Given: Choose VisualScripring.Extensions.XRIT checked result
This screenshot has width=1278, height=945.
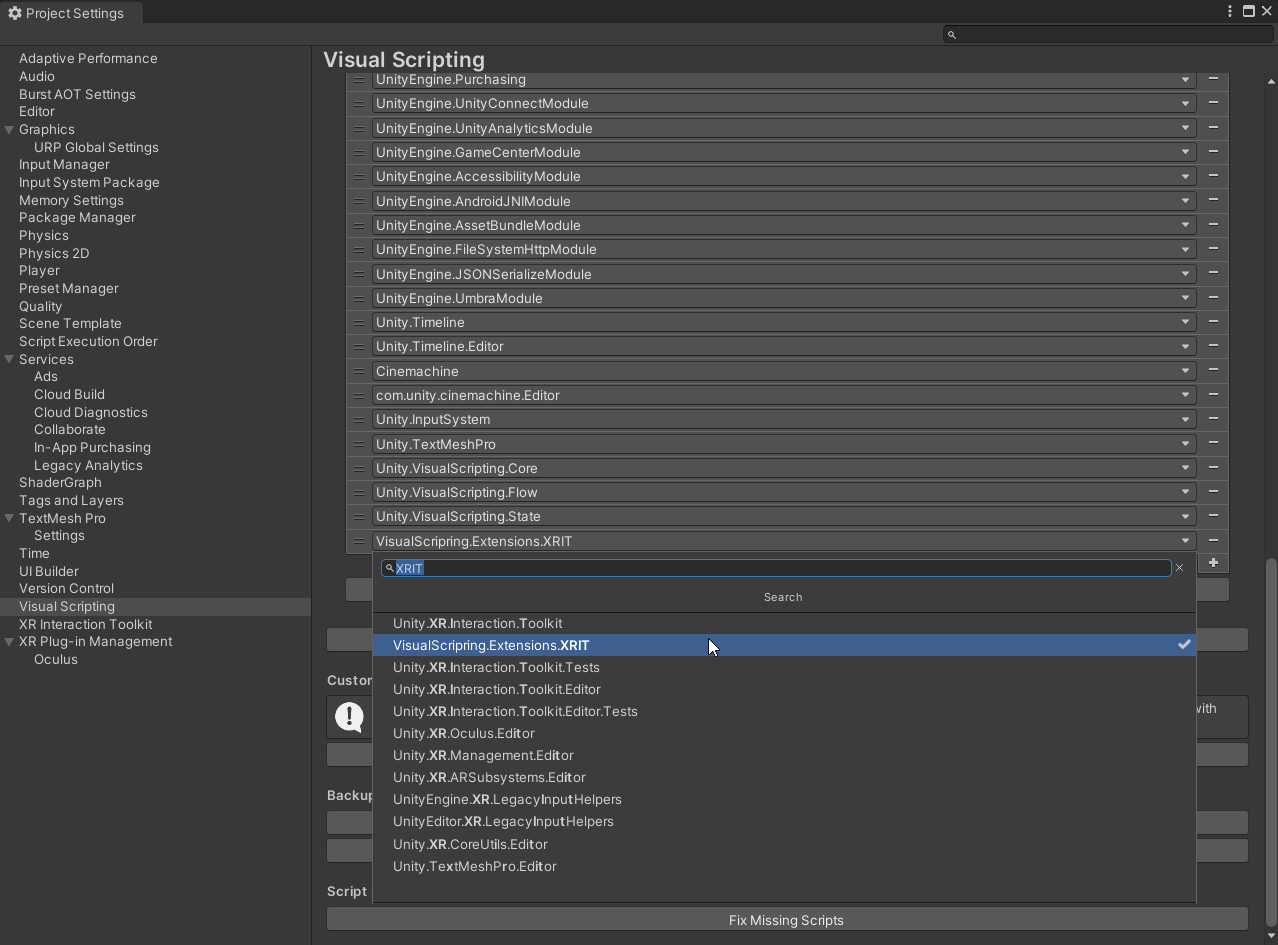Looking at the screenshot, I should point(784,645).
